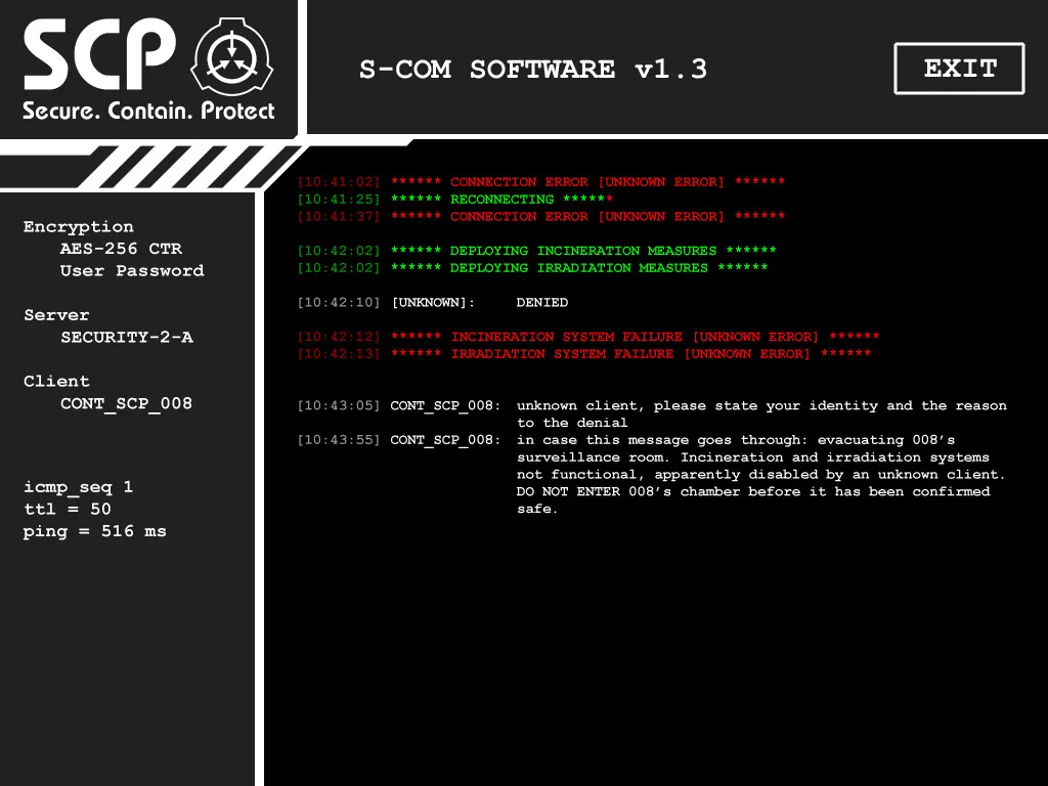1048x786 pixels.
Task: Click the User Password entry
Action: click(x=132, y=271)
